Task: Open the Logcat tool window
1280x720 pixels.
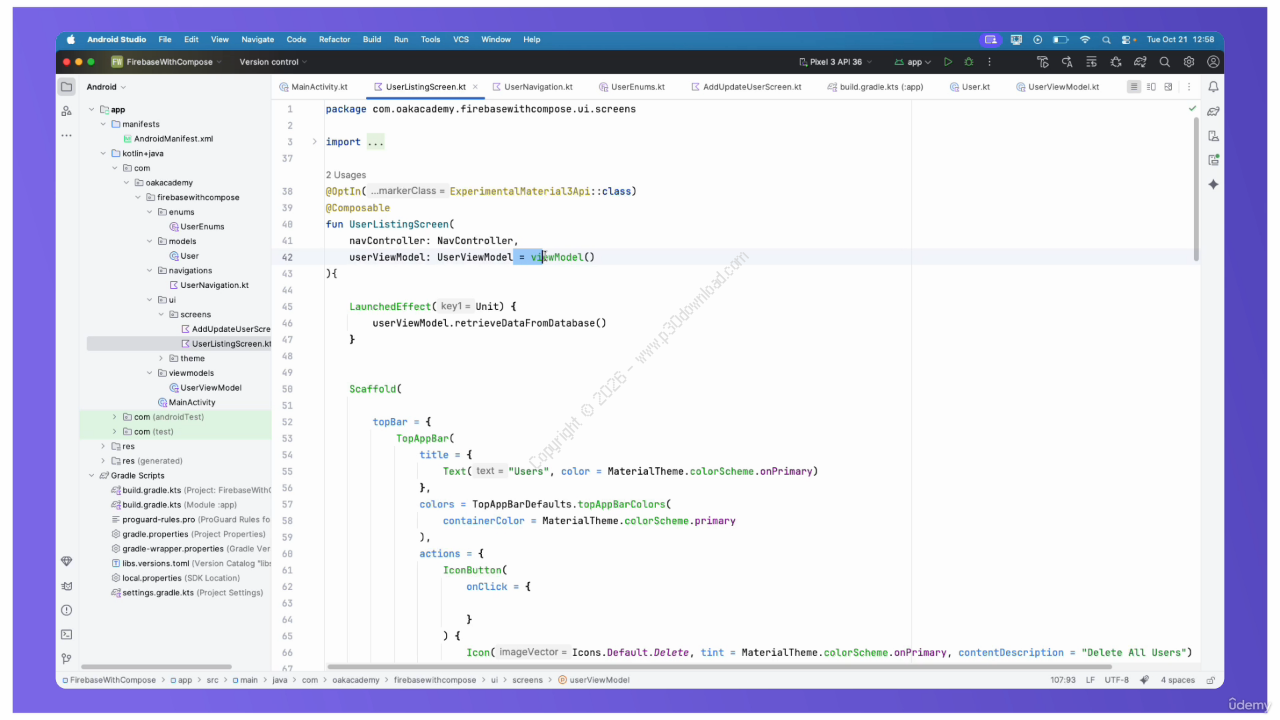Action: [66, 586]
